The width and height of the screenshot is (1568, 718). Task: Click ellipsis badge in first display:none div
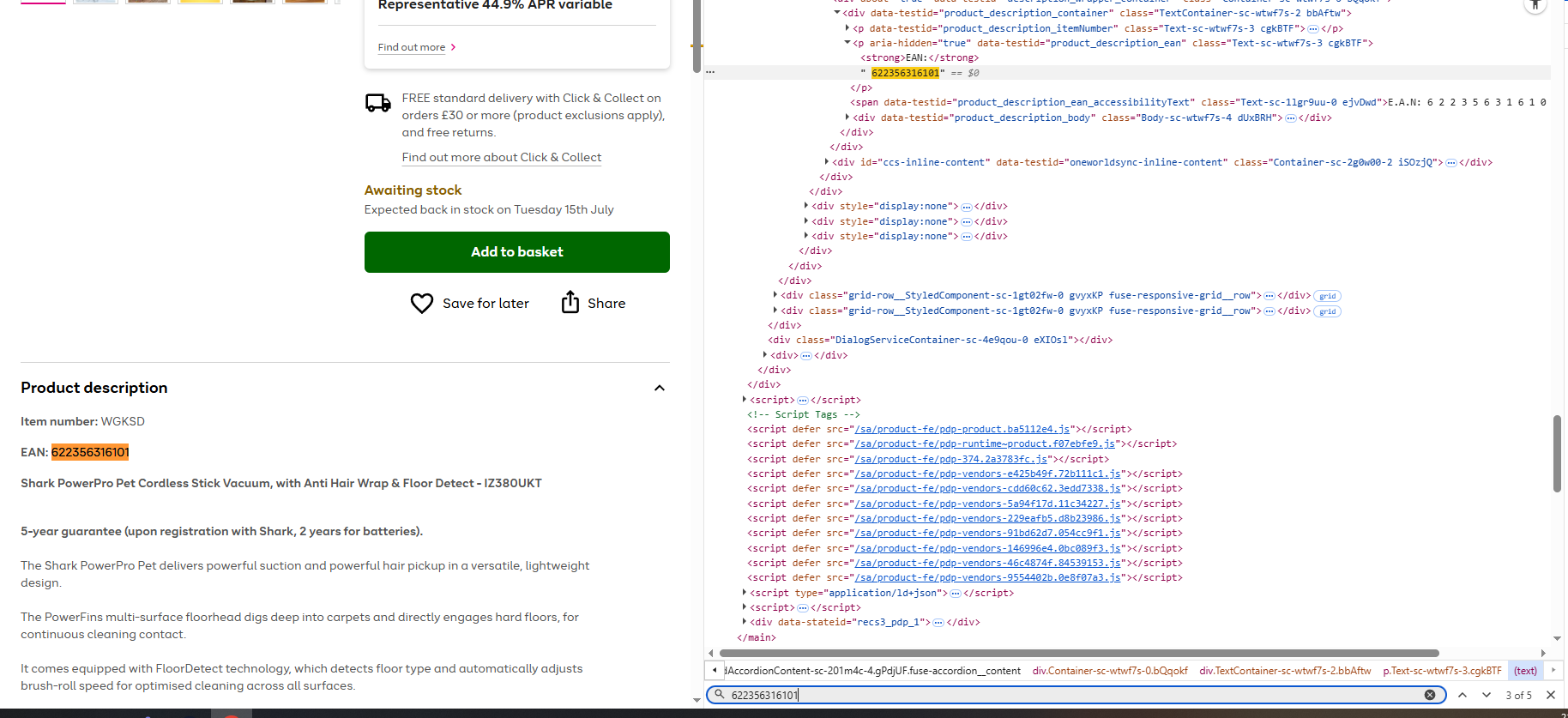click(x=967, y=207)
